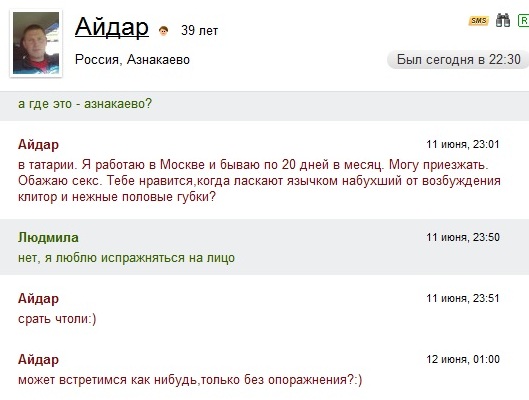The width and height of the screenshot is (529, 400).
Task: Click the binoculars icon near SMS
Action: pos(503,20)
